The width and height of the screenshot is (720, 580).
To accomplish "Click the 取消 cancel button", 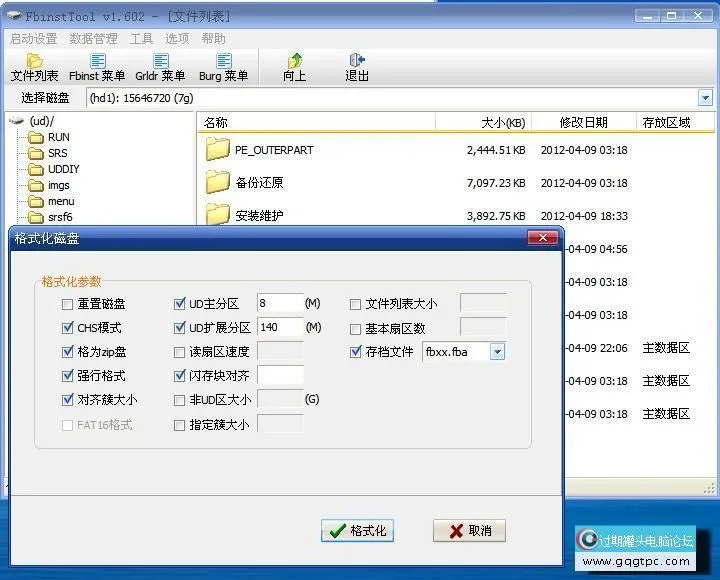I will 469,531.
